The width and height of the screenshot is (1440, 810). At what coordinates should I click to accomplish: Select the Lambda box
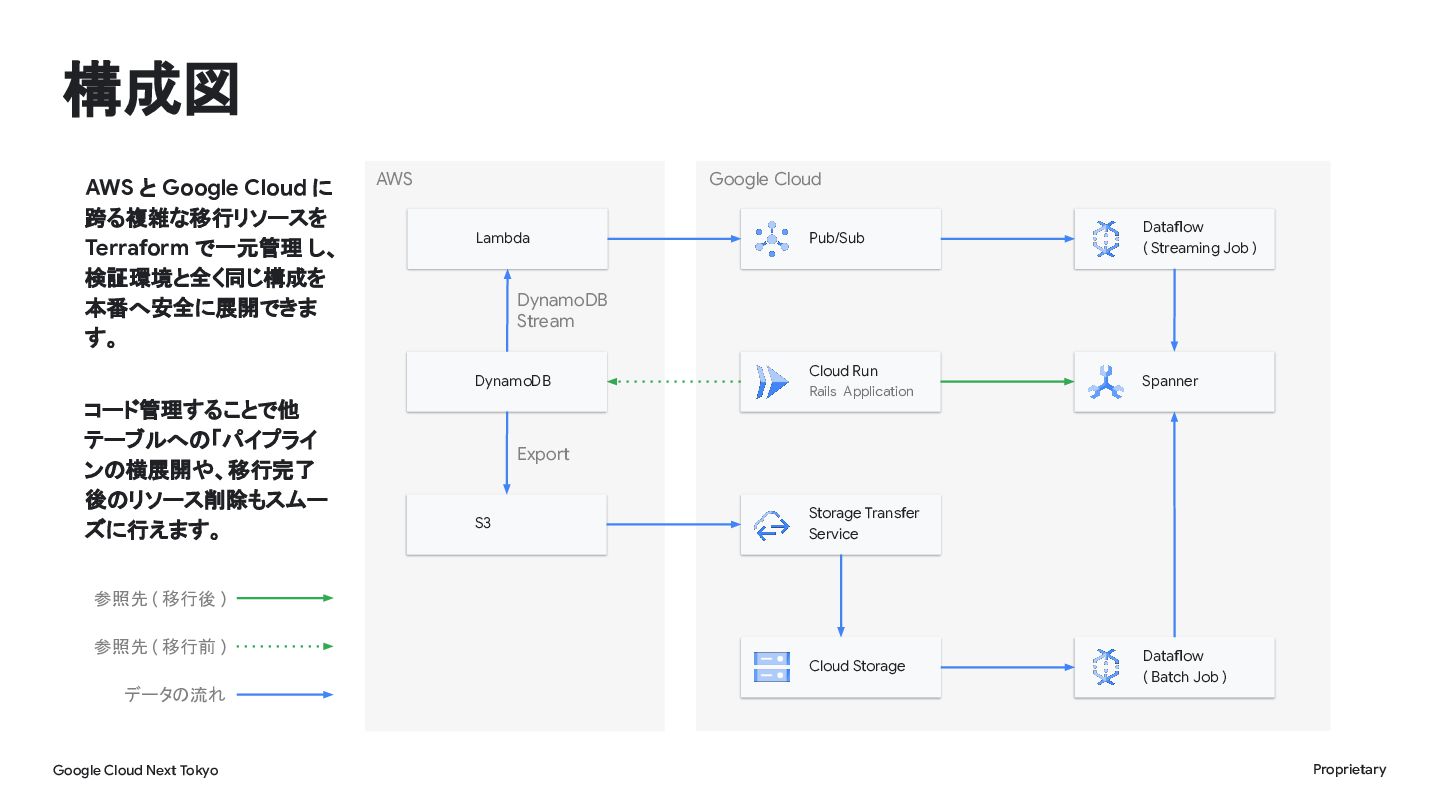(x=507, y=238)
